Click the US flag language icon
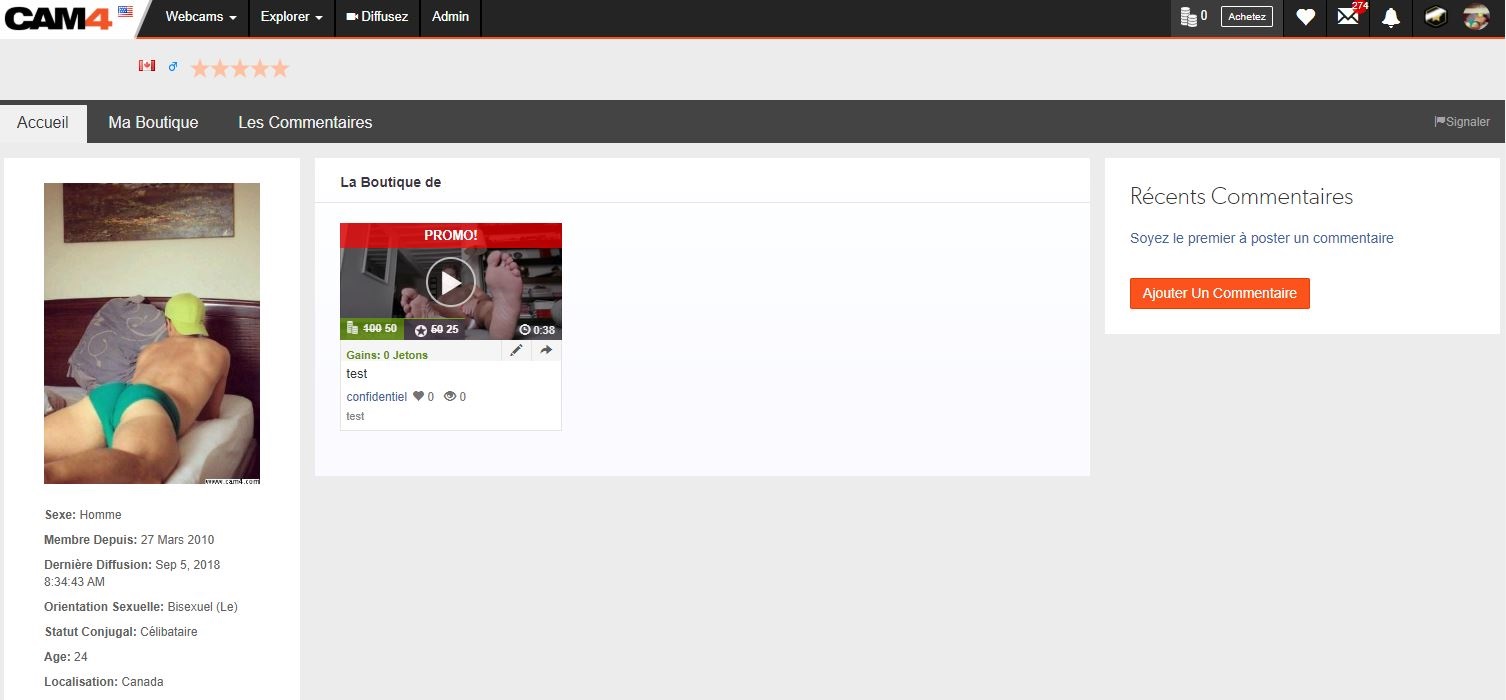Image resolution: width=1506 pixels, height=700 pixels. [x=125, y=11]
